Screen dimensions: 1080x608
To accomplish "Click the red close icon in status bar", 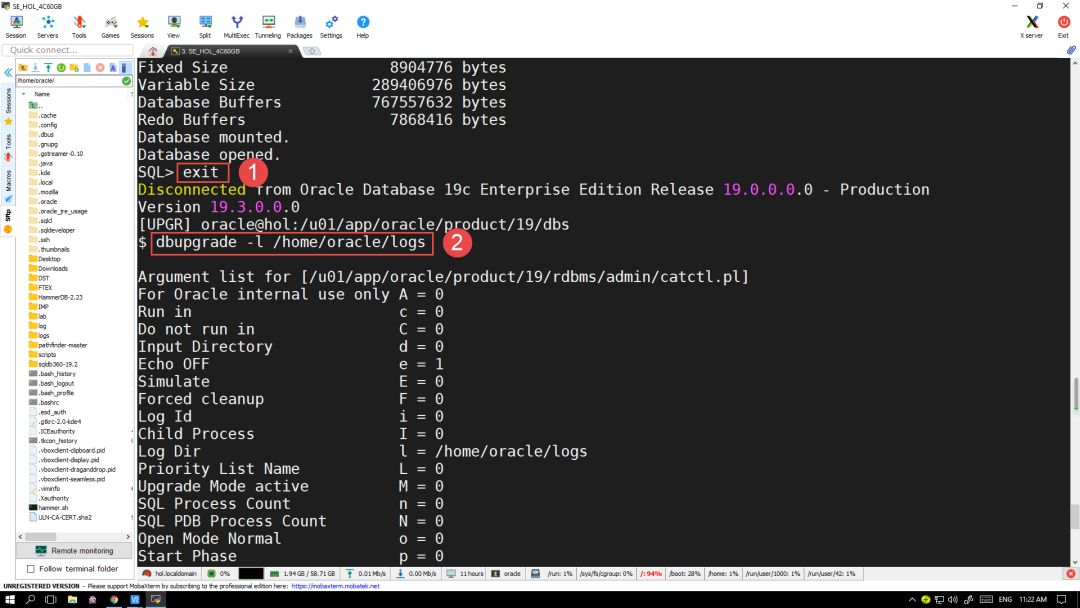I will point(1070,574).
